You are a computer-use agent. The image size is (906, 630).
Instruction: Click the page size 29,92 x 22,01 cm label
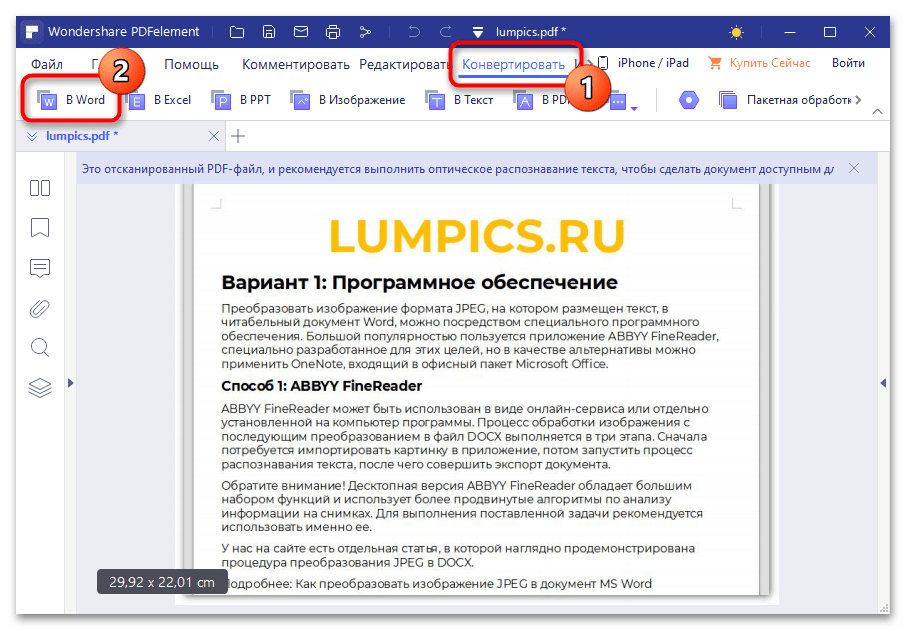point(162,582)
